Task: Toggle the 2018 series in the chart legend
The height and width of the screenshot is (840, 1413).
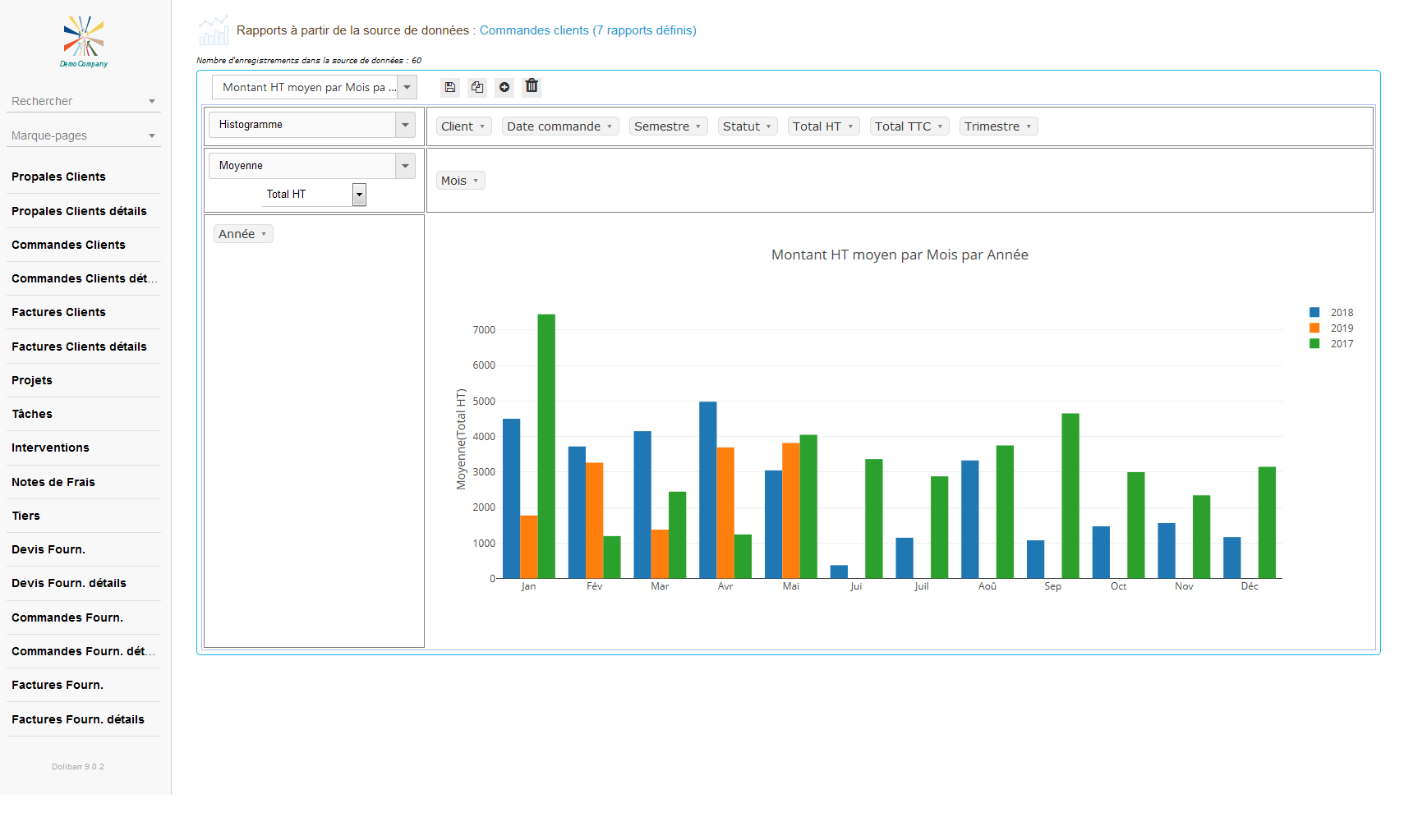Action: [x=1331, y=313]
